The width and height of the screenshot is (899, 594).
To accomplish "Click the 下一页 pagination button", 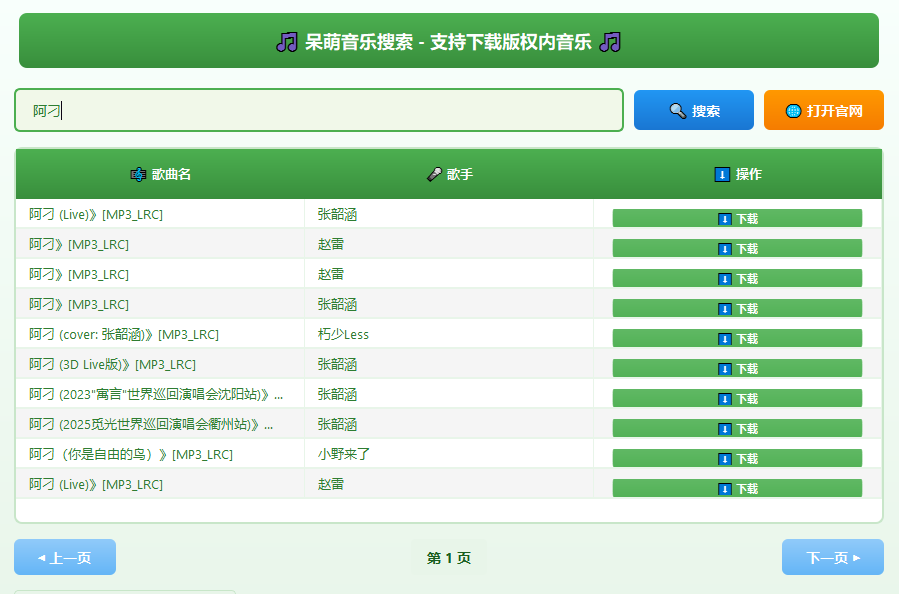I will tap(832, 557).
